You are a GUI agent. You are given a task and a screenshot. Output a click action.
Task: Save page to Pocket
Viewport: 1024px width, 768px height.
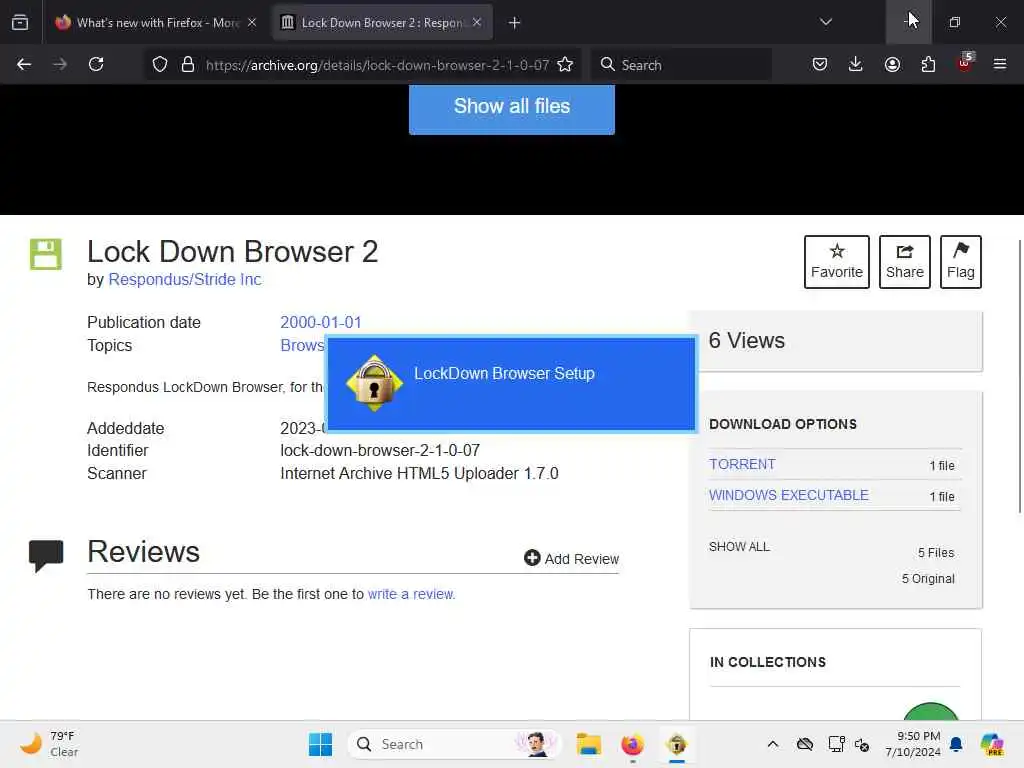[820, 64]
